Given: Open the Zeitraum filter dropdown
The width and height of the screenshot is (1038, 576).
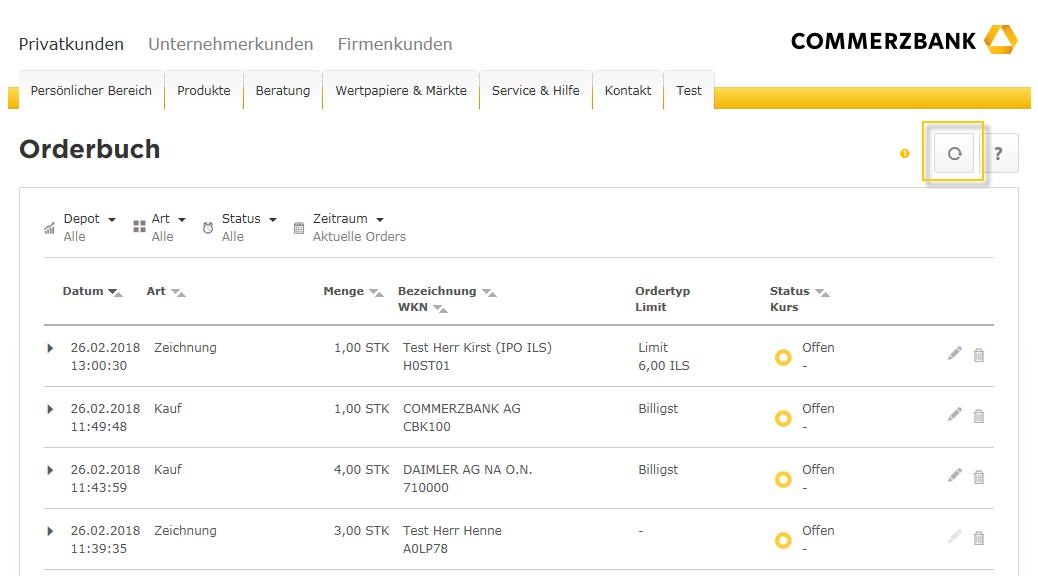Looking at the screenshot, I should point(348,219).
